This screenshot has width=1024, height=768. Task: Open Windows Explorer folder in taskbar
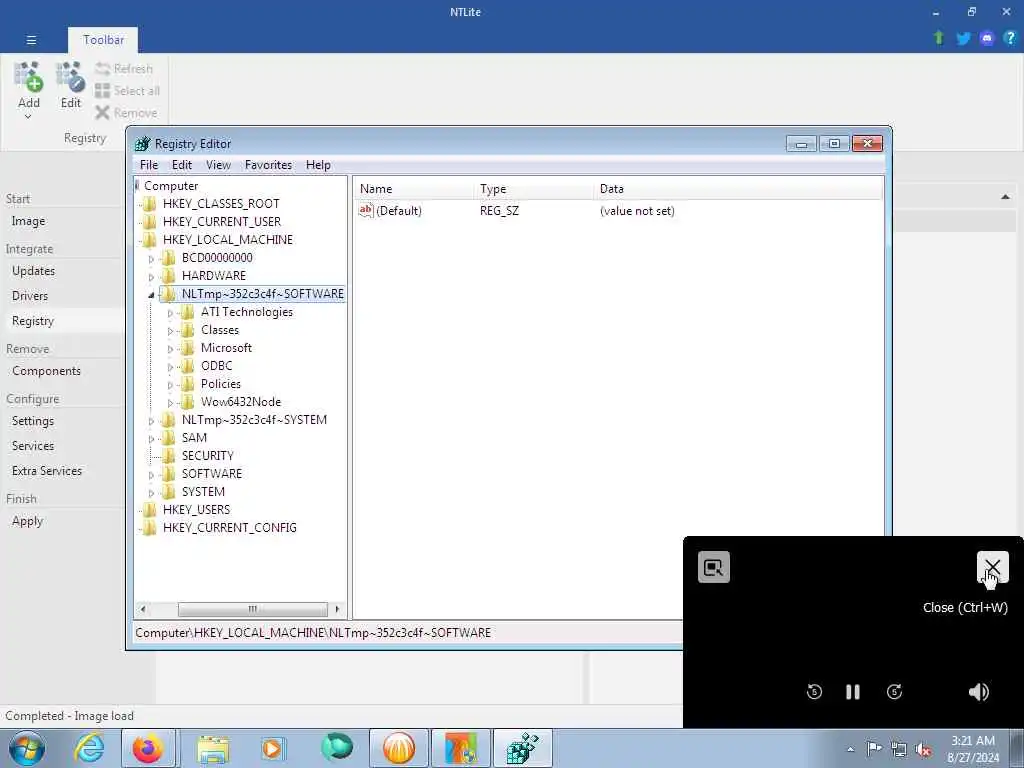213,749
